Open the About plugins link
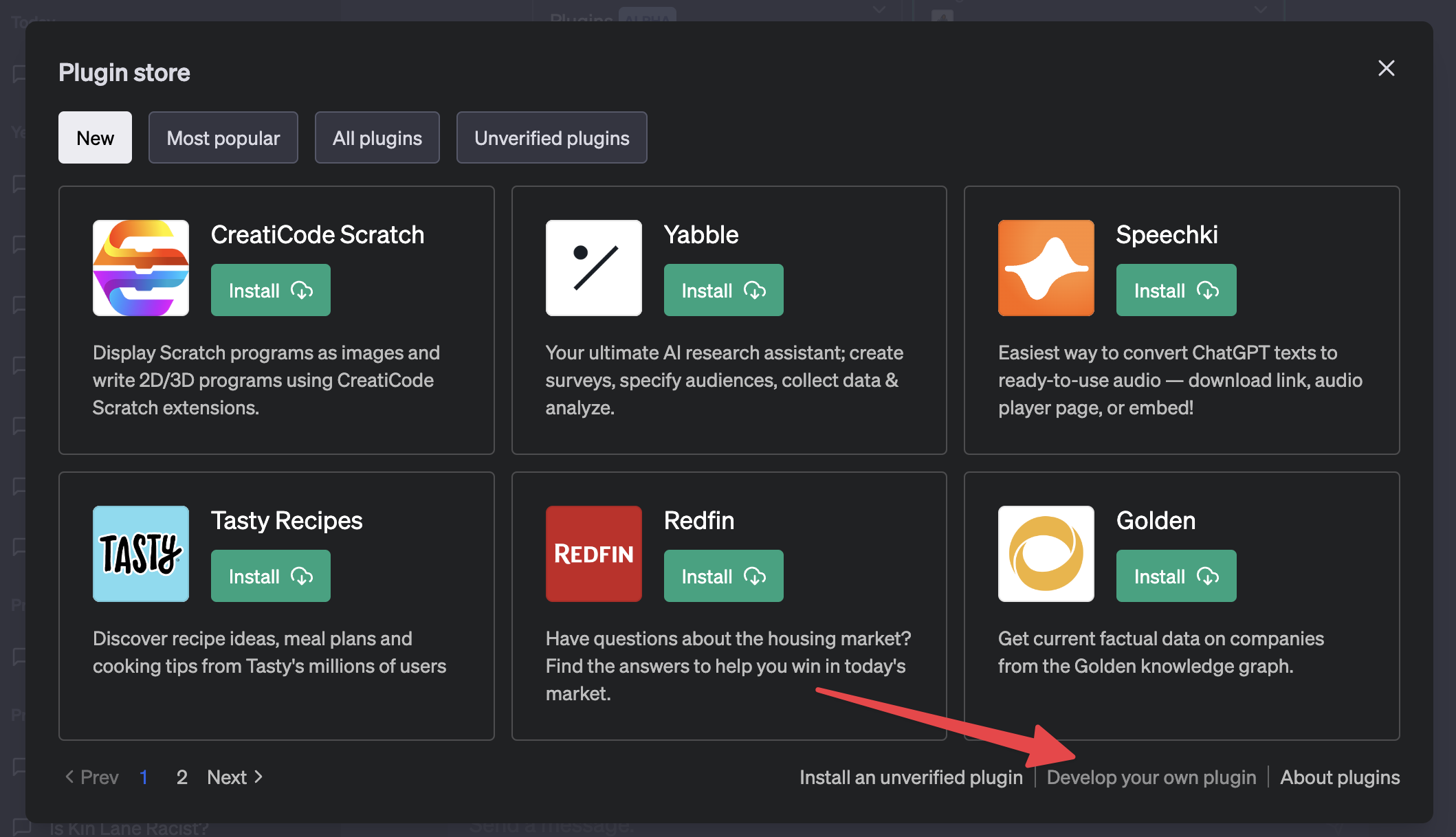 coord(1339,777)
